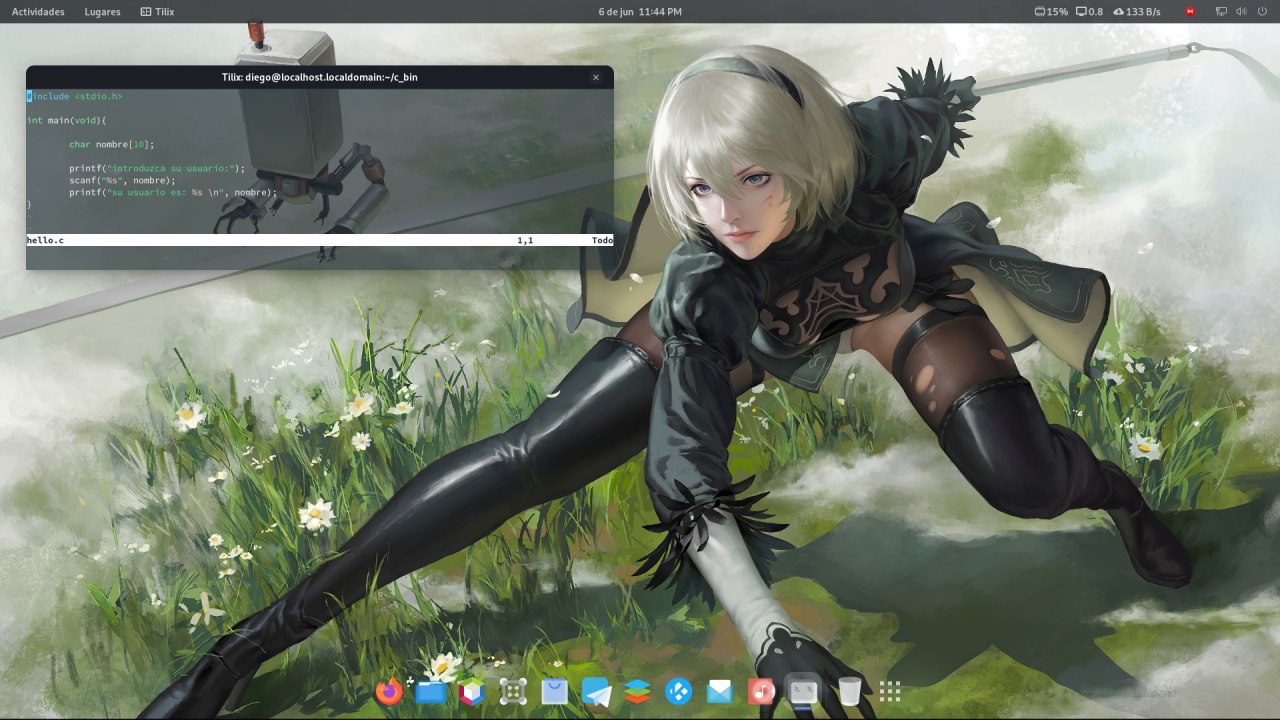Image resolution: width=1280 pixels, height=720 pixels.
Task: Click 'Todo' in the vim status bar
Action: 602,240
